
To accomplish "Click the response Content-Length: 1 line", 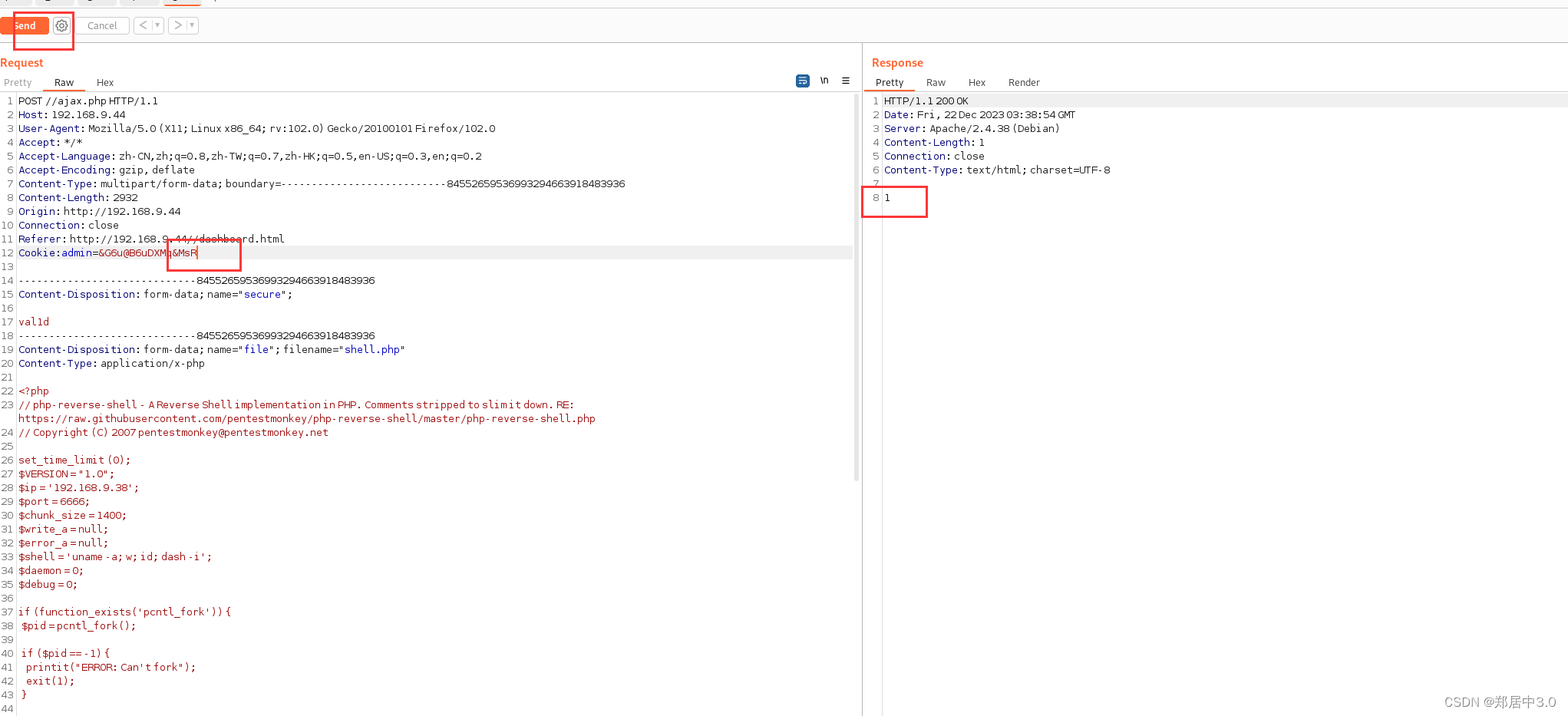I will point(934,142).
